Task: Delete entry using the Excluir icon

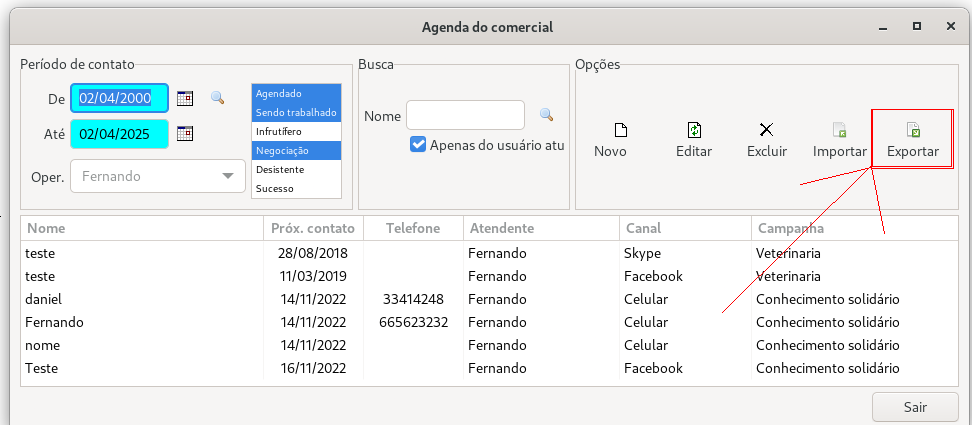Action: (x=767, y=129)
